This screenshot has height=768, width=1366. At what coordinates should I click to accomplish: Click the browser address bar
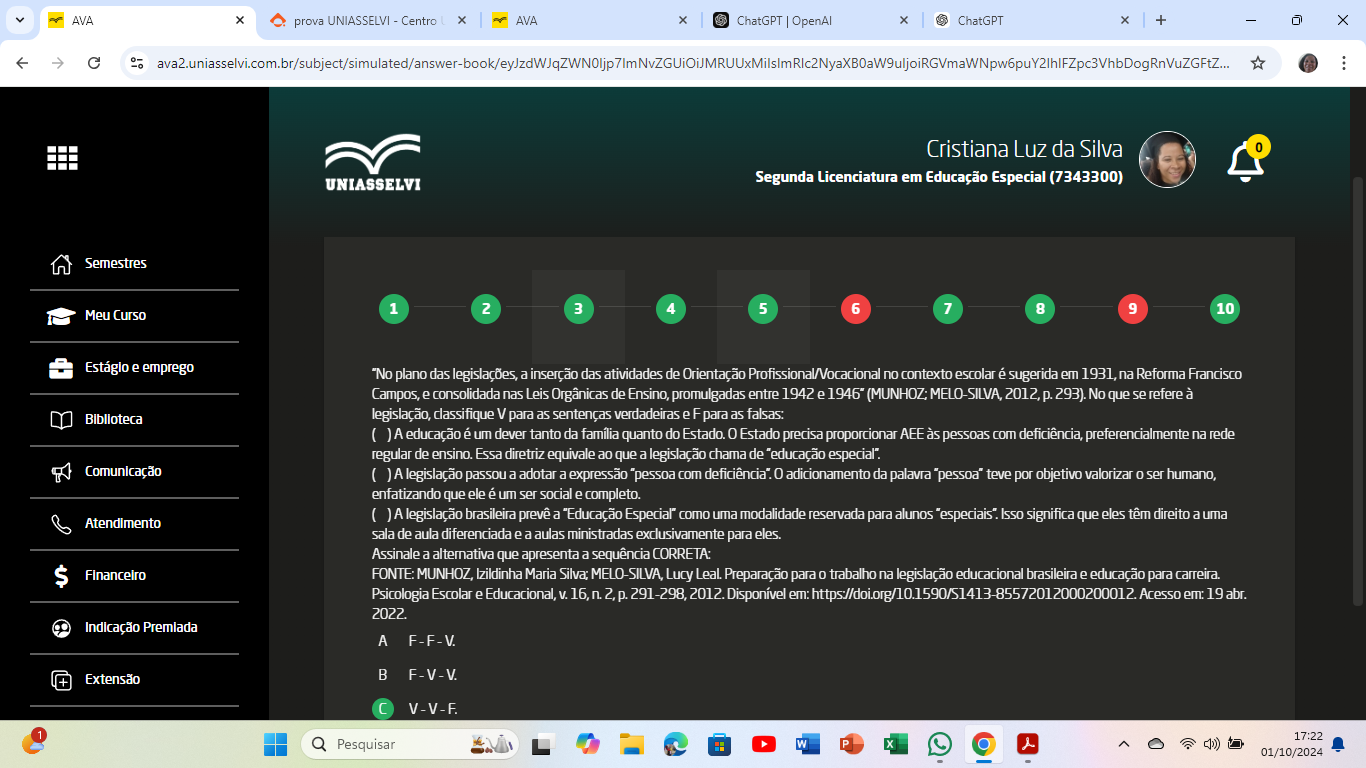(x=690, y=63)
